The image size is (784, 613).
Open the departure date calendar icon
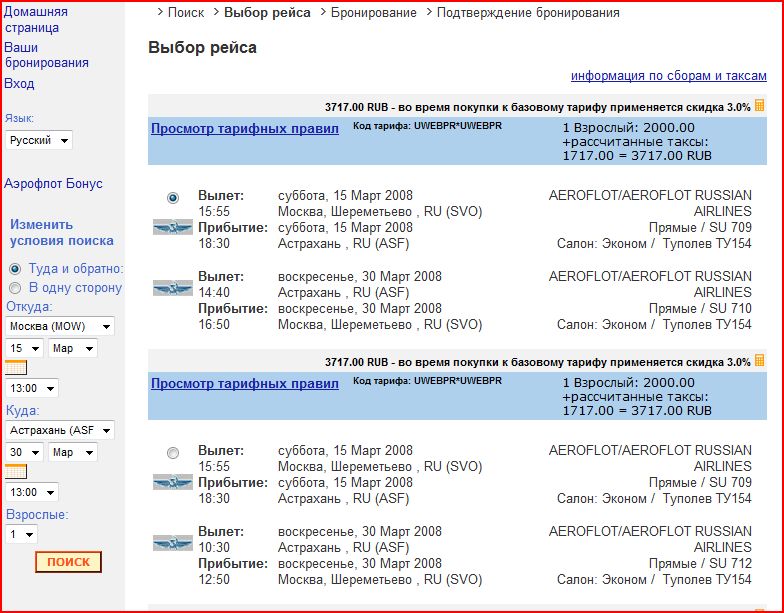click(x=15, y=368)
